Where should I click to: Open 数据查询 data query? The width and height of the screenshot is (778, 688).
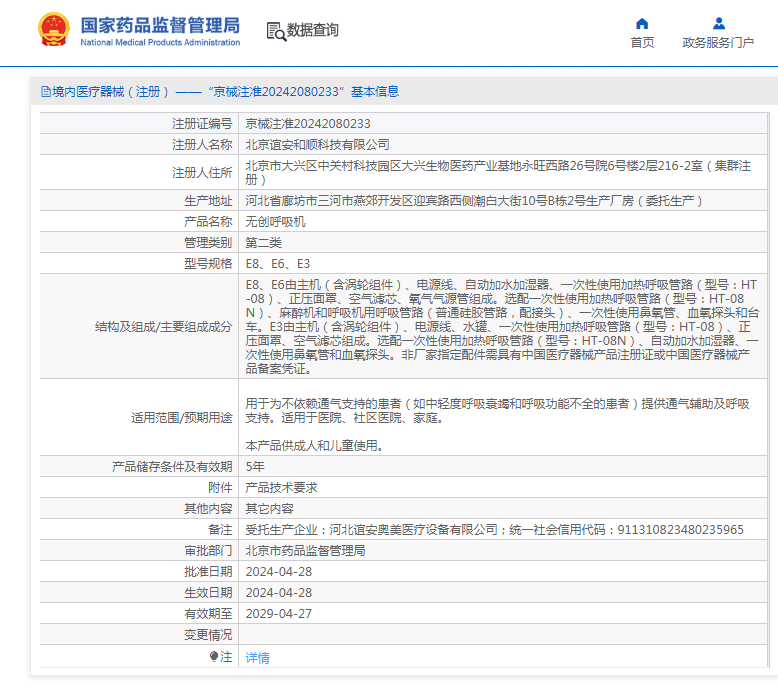[313, 31]
